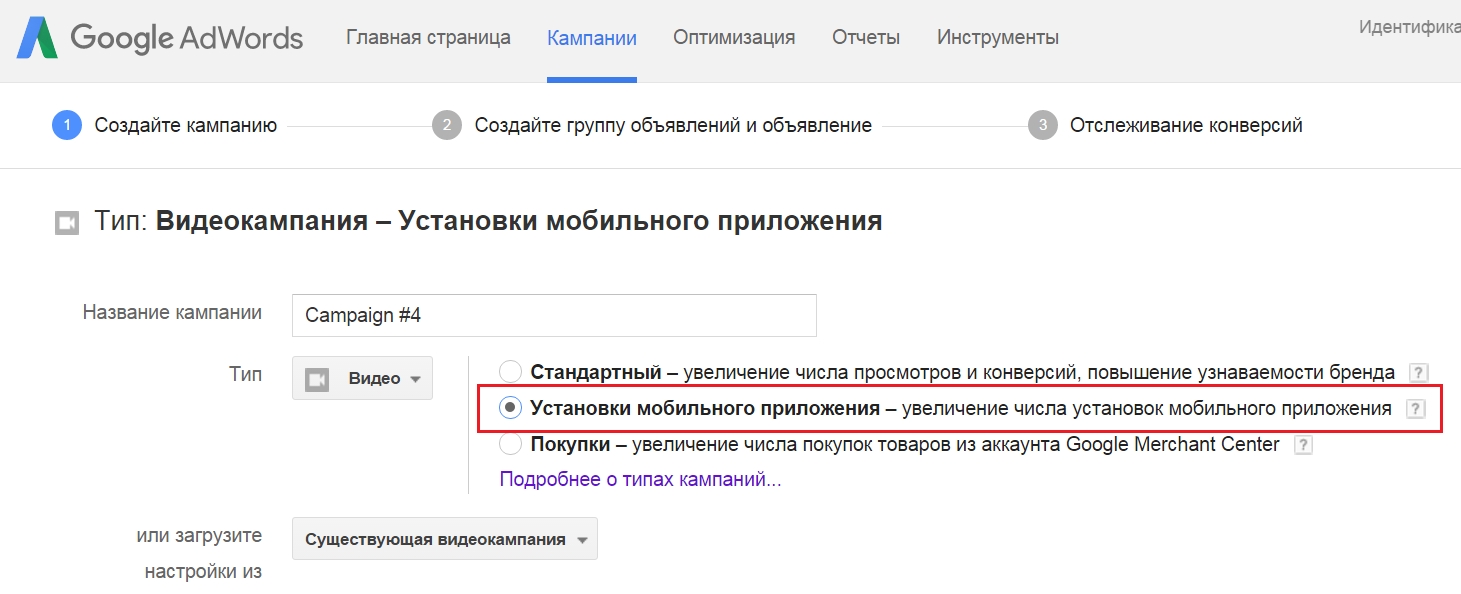
Task: Select the Покупки radio button
Action: click(511, 444)
